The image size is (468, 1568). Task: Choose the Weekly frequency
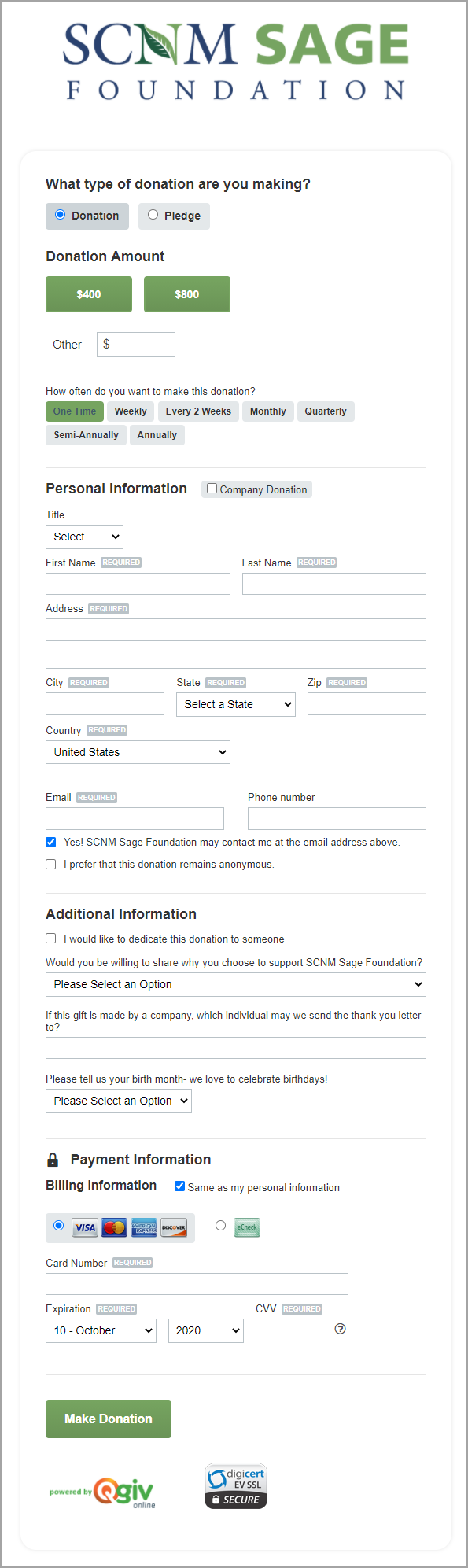(x=131, y=411)
